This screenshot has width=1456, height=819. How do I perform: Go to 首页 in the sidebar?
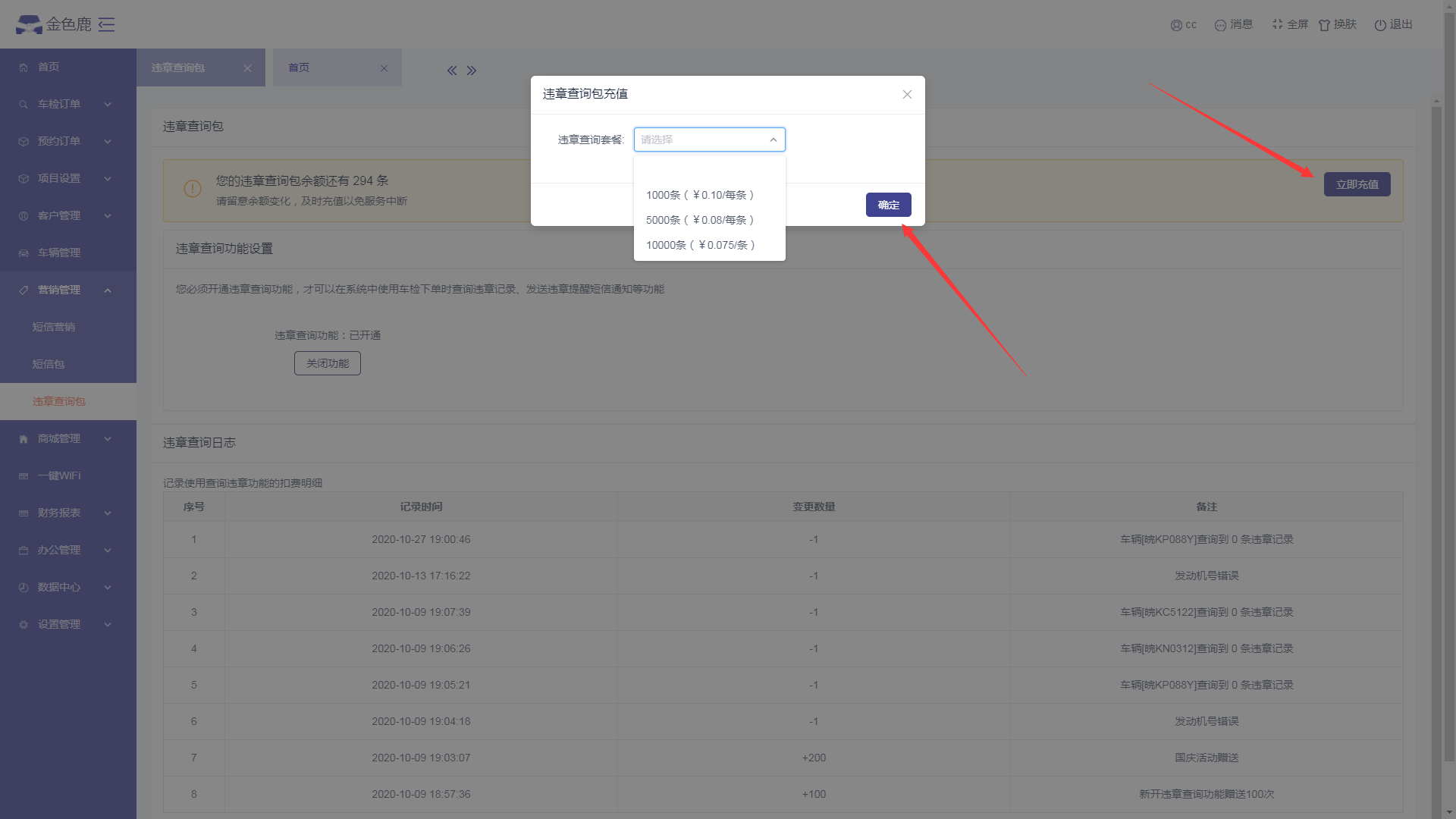point(68,67)
